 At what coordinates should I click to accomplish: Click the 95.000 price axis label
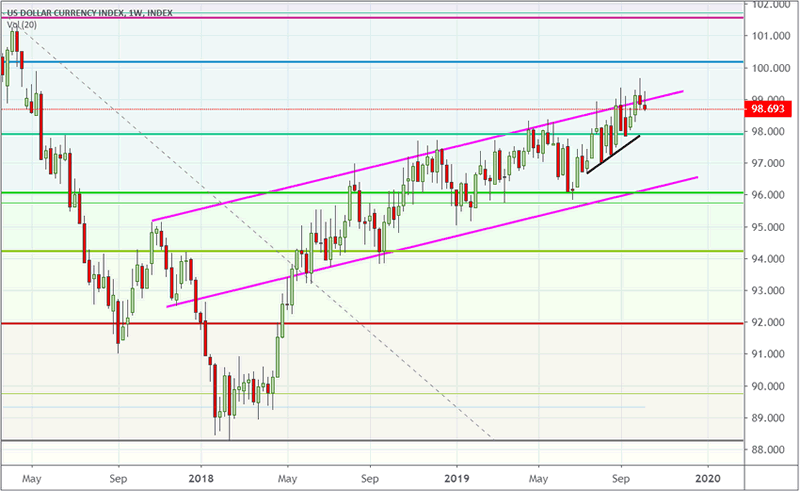768,227
